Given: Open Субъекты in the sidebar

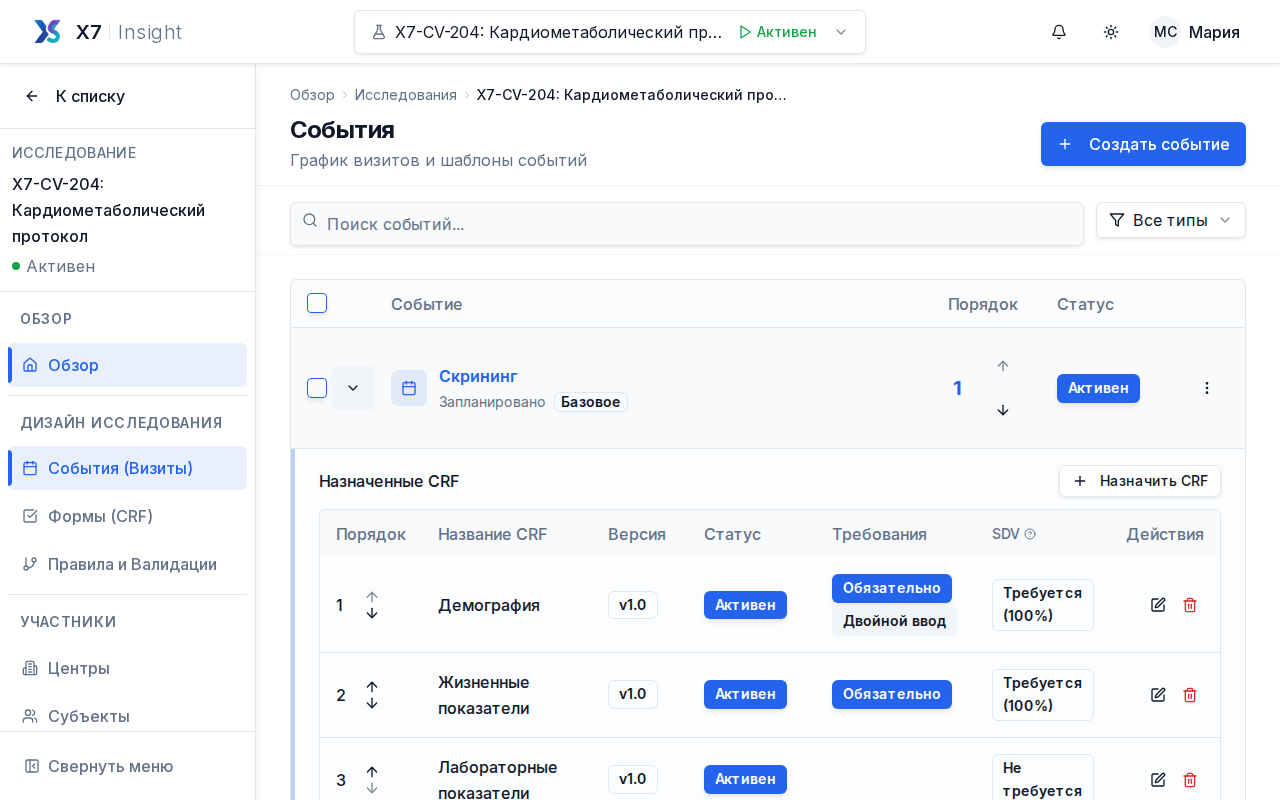Looking at the screenshot, I should click(127, 716).
